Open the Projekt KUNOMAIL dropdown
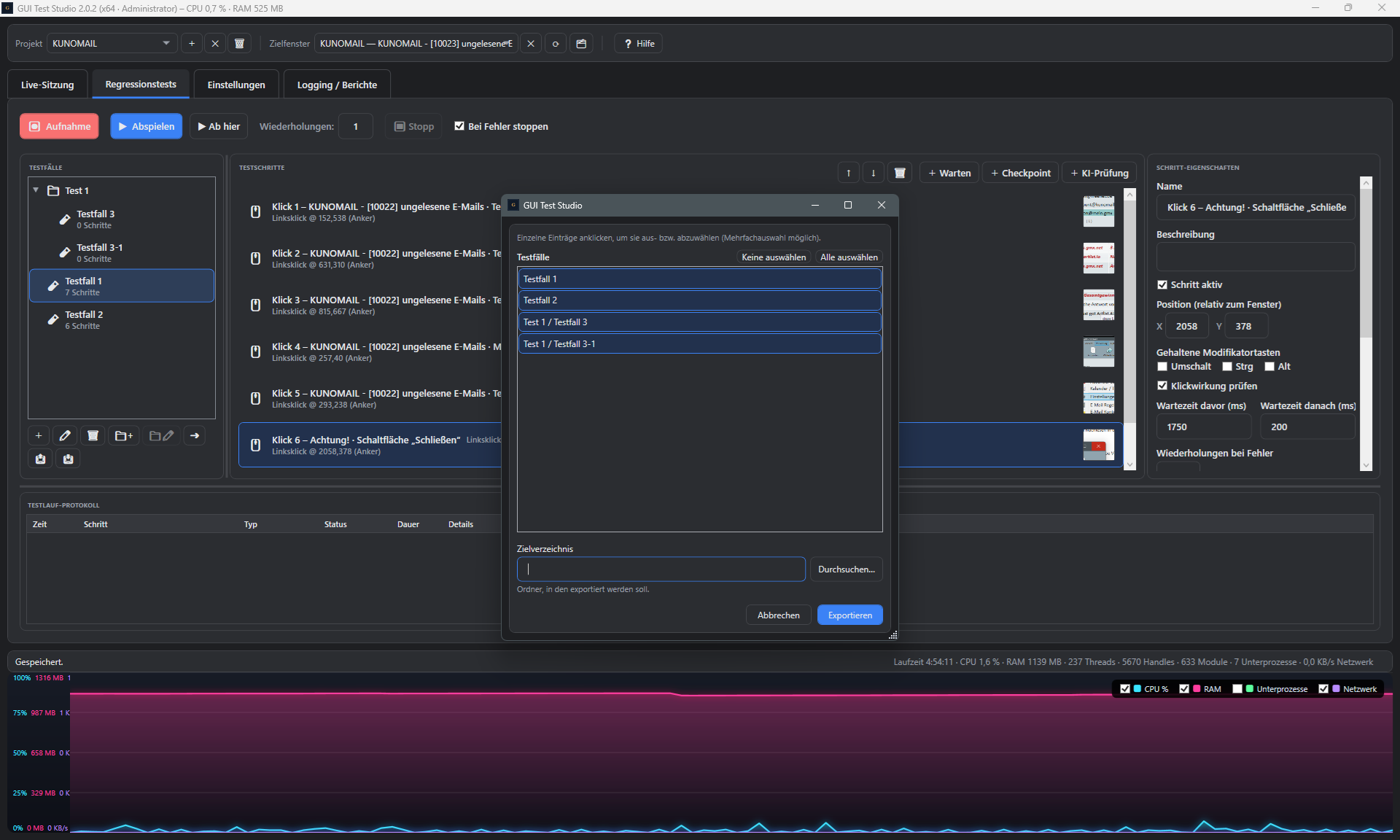Screen dimensions: 1400x840 coord(112,44)
